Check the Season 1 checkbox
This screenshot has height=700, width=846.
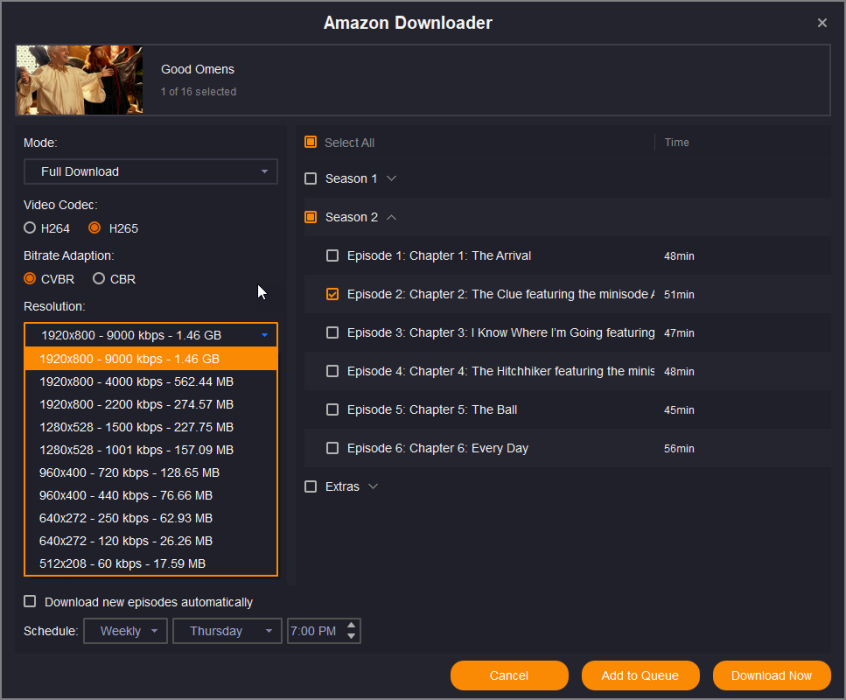pyautogui.click(x=310, y=179)
